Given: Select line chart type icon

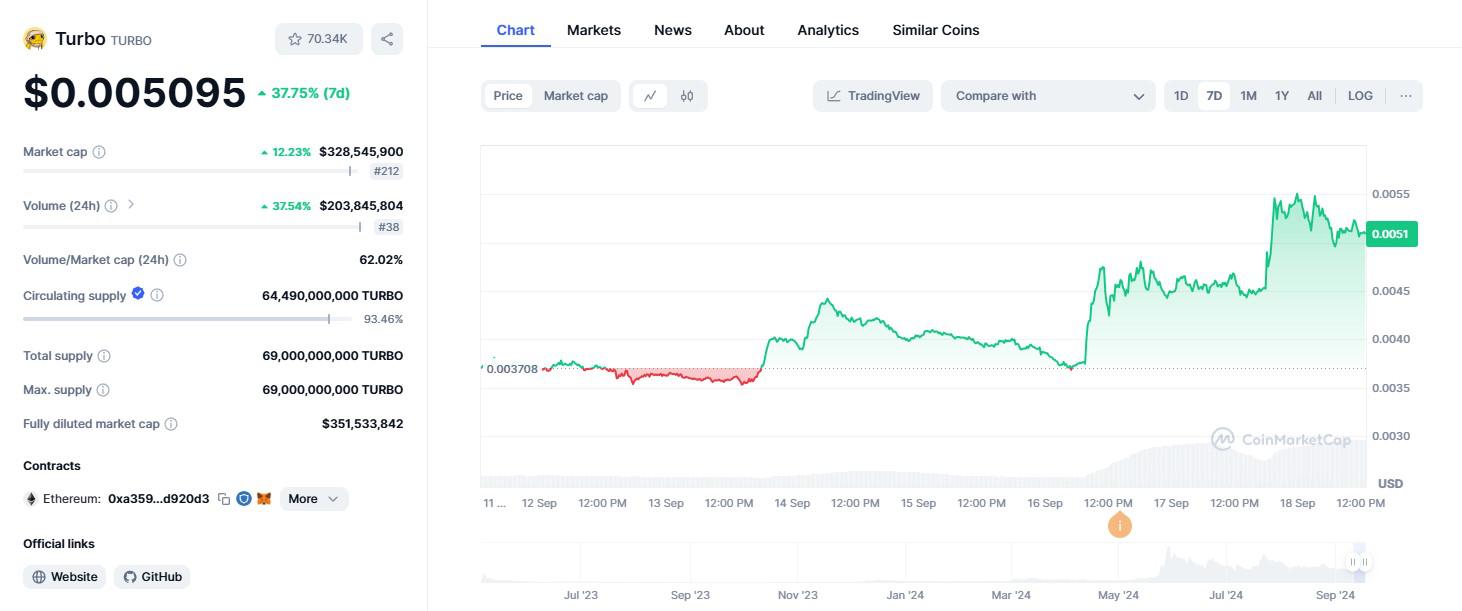Looking at the screenshot, I should [650, 96].
